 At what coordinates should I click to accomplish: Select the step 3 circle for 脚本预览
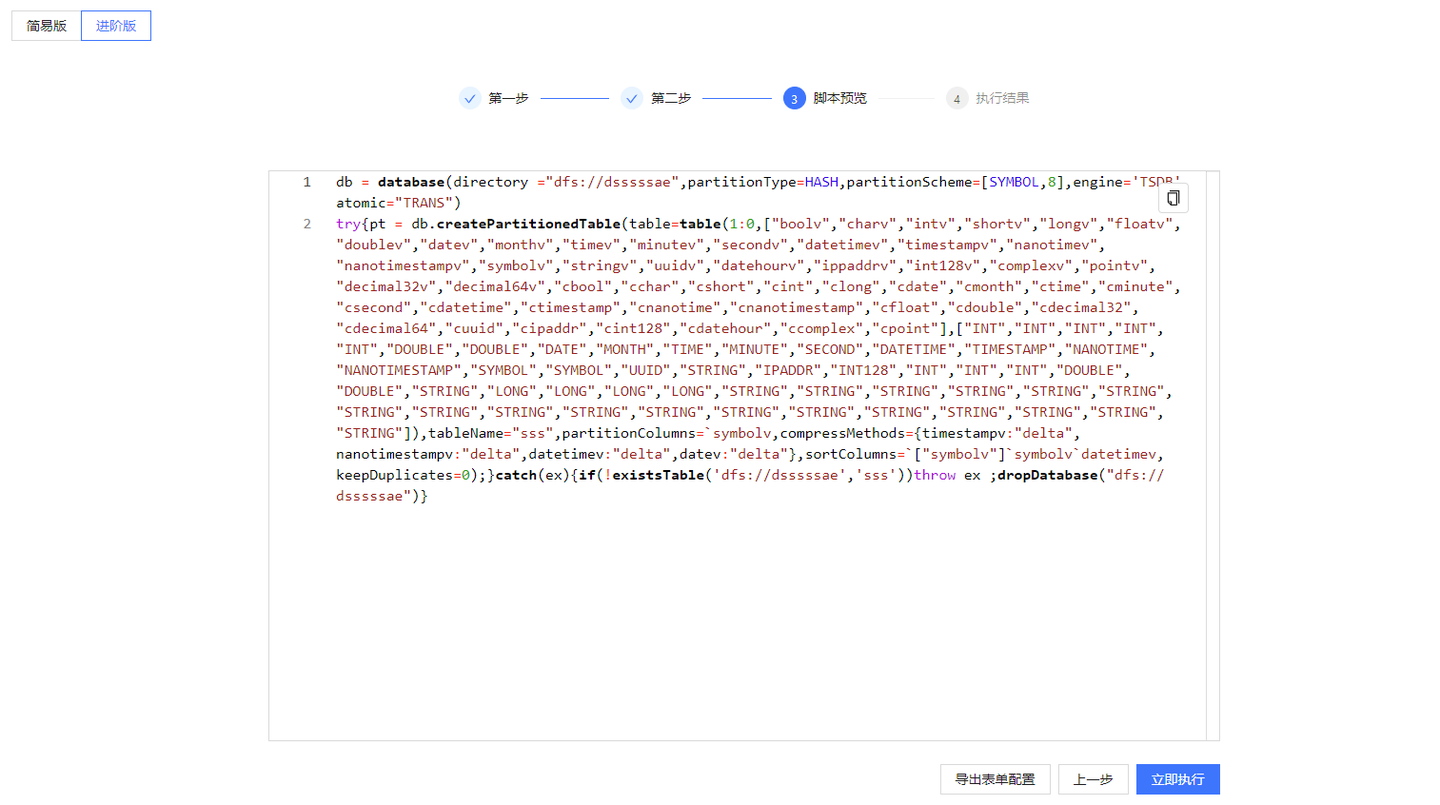pos(794,98)
